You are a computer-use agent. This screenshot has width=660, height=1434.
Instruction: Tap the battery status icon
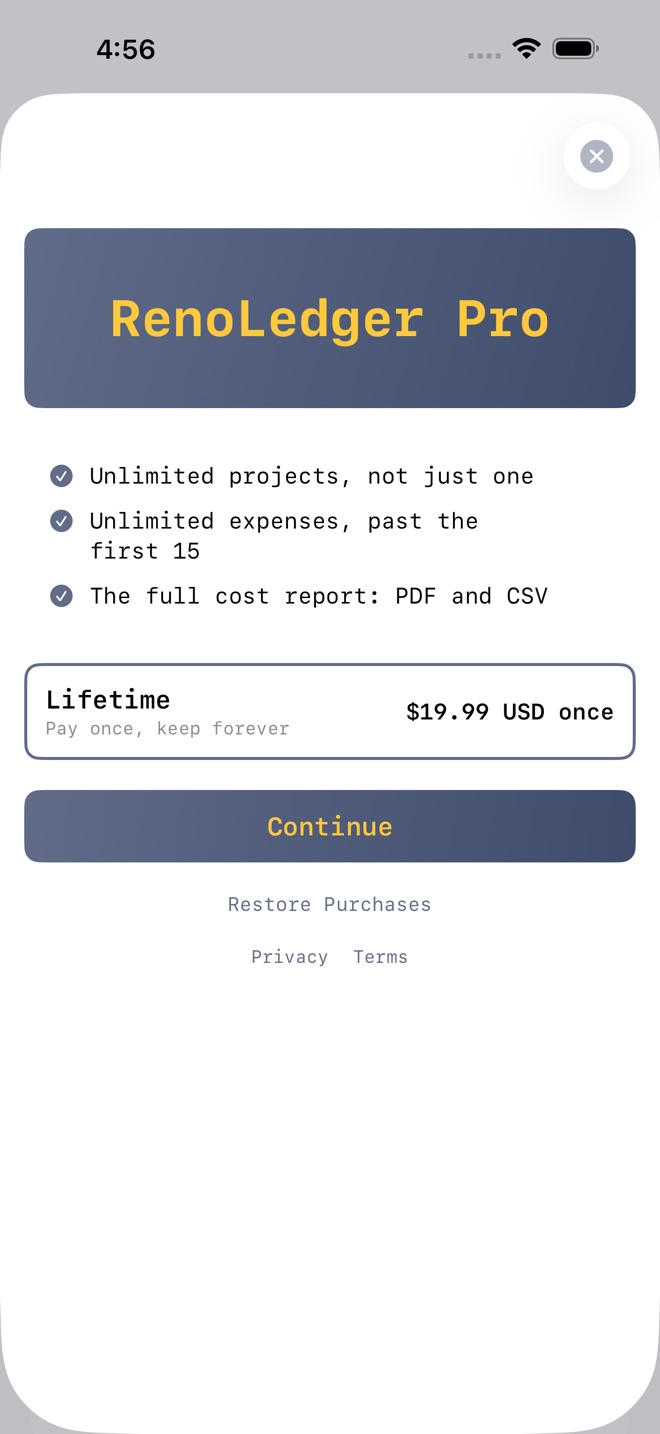point(575,48)
